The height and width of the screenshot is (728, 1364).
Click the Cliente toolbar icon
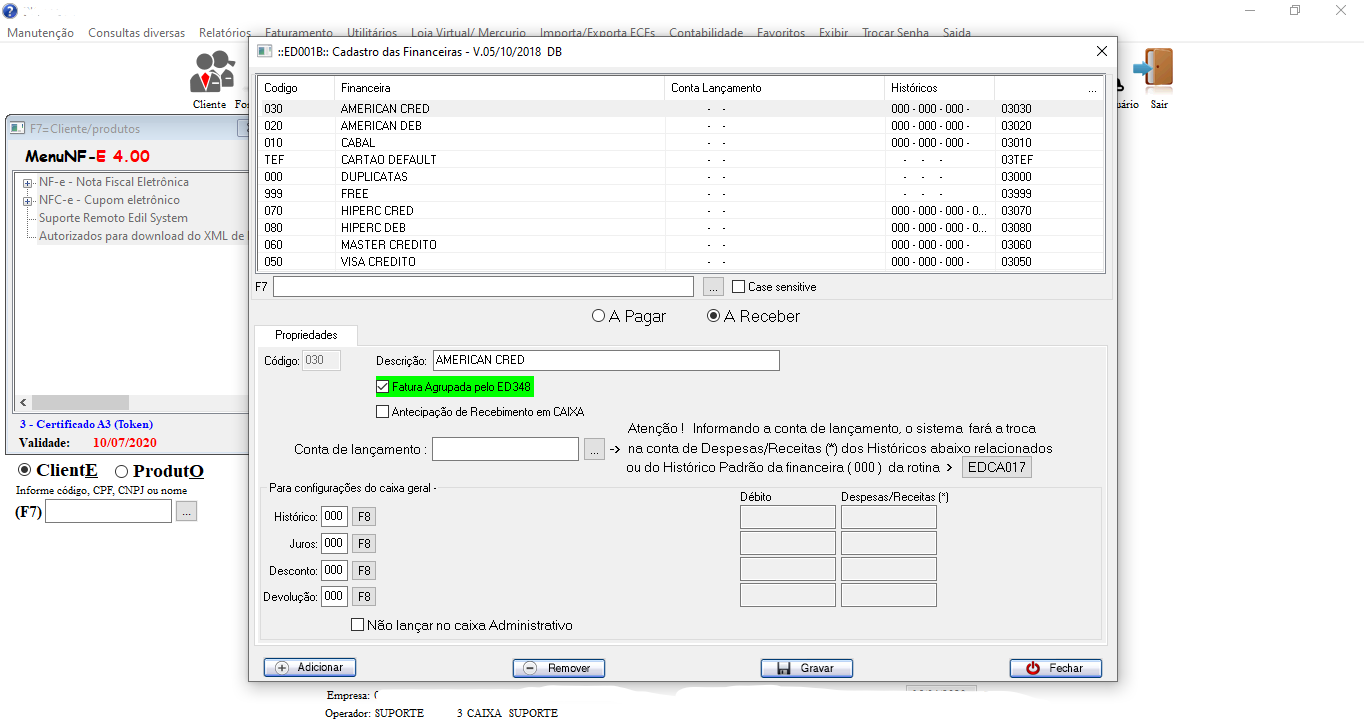pos(210,77)
